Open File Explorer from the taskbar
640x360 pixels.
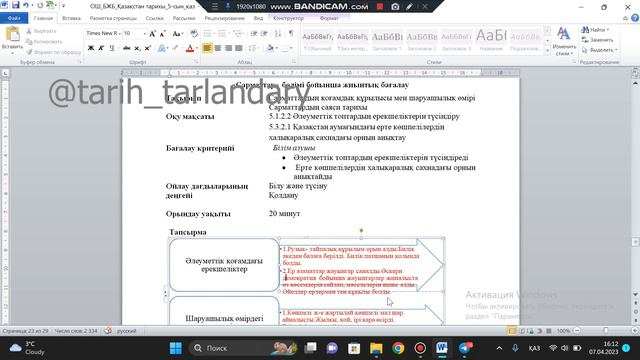point(376,348)
